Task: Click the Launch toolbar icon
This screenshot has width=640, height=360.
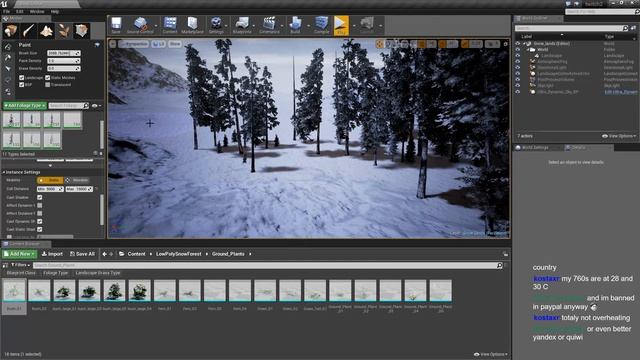Action: pyautogui.click(x=367, y=25)
